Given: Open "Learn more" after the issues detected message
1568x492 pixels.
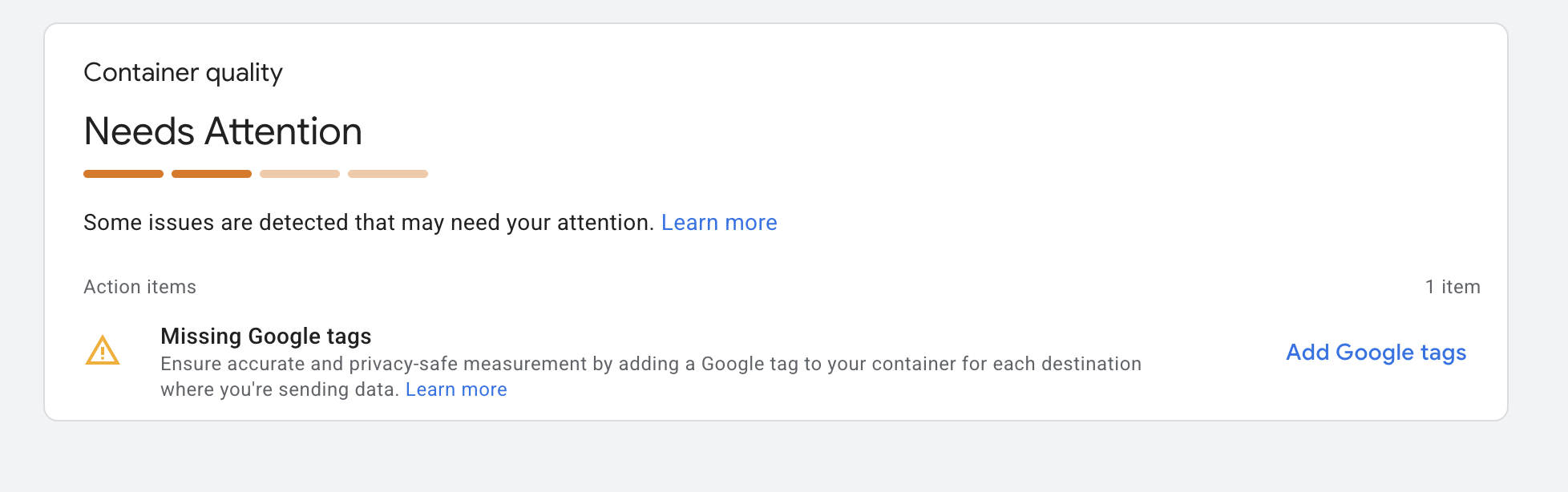Looking at the screenshot, I should coord(719,222).
